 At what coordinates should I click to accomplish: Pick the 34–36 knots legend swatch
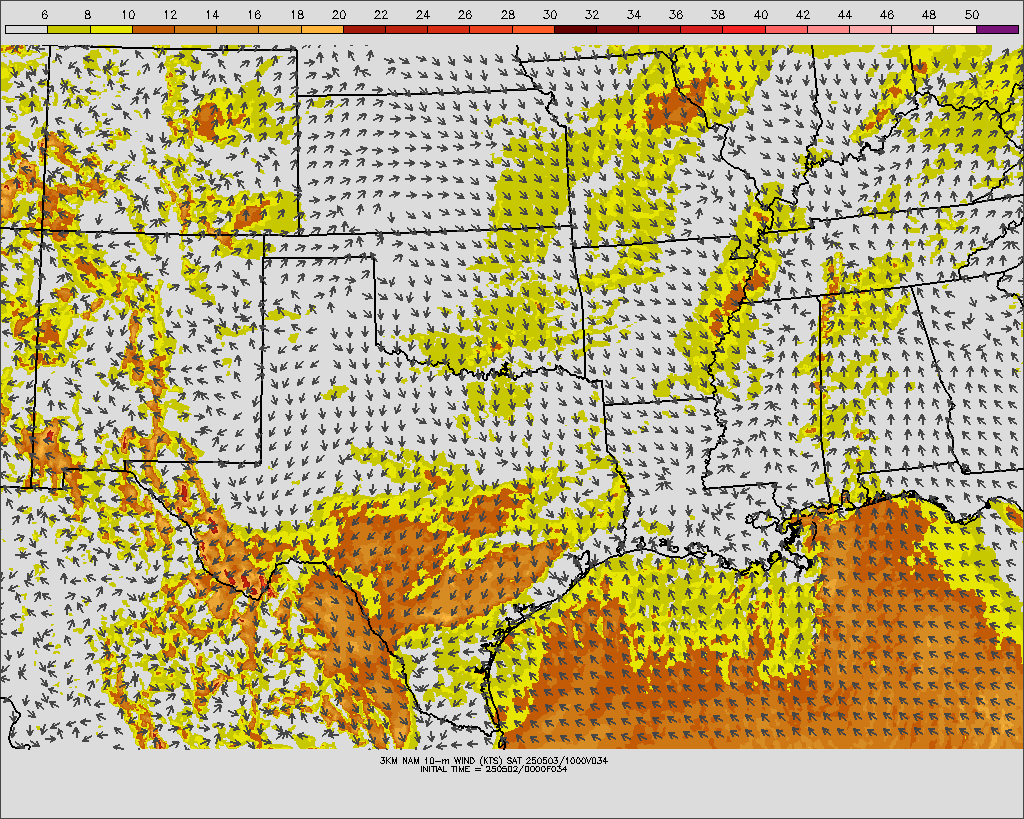pos(659,29)
